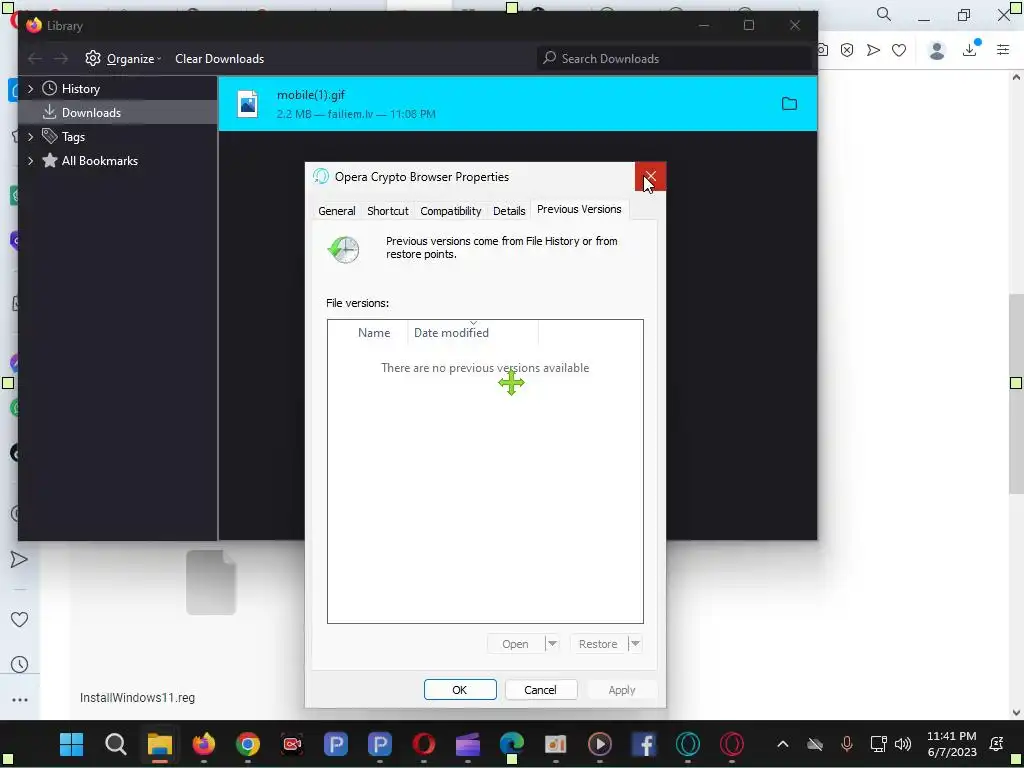
Task: Close the Opera Crypto Browser Properties dialog
Action: [x=650, y=176]
